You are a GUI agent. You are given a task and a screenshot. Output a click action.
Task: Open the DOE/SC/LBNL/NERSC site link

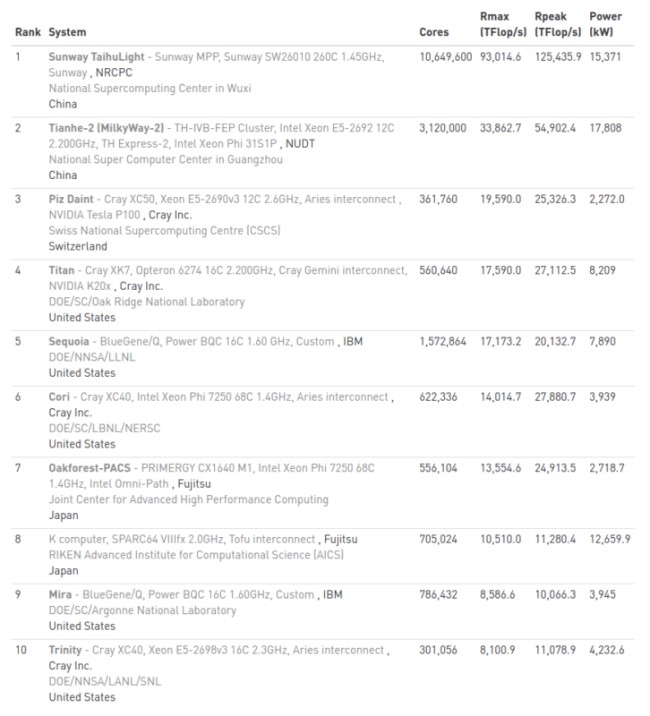pyautogui.click(x=105, y=428)
